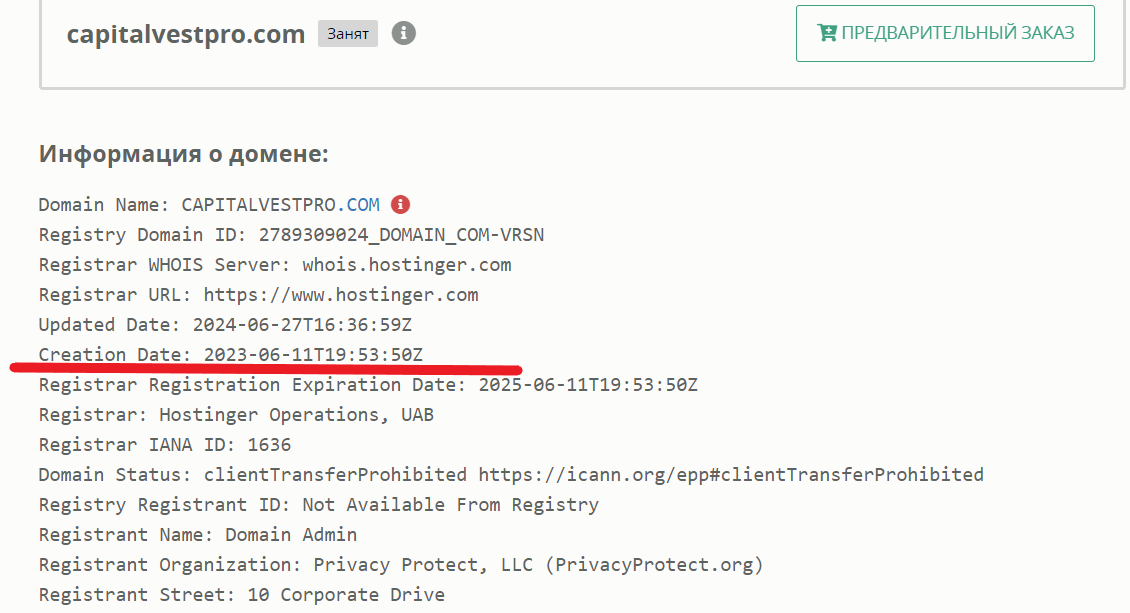The height and width of the screenshot is (613, 1130).
Task: Click the red info icon after CAPITALVESTPRO.COM
Action: (x=400, y=205)
